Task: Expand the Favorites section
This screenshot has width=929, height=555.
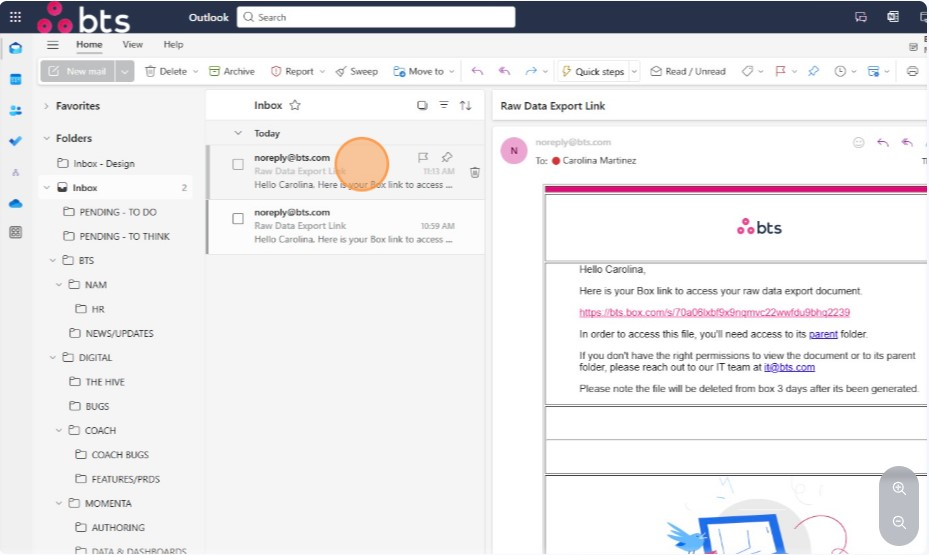Action: (46, 105)
